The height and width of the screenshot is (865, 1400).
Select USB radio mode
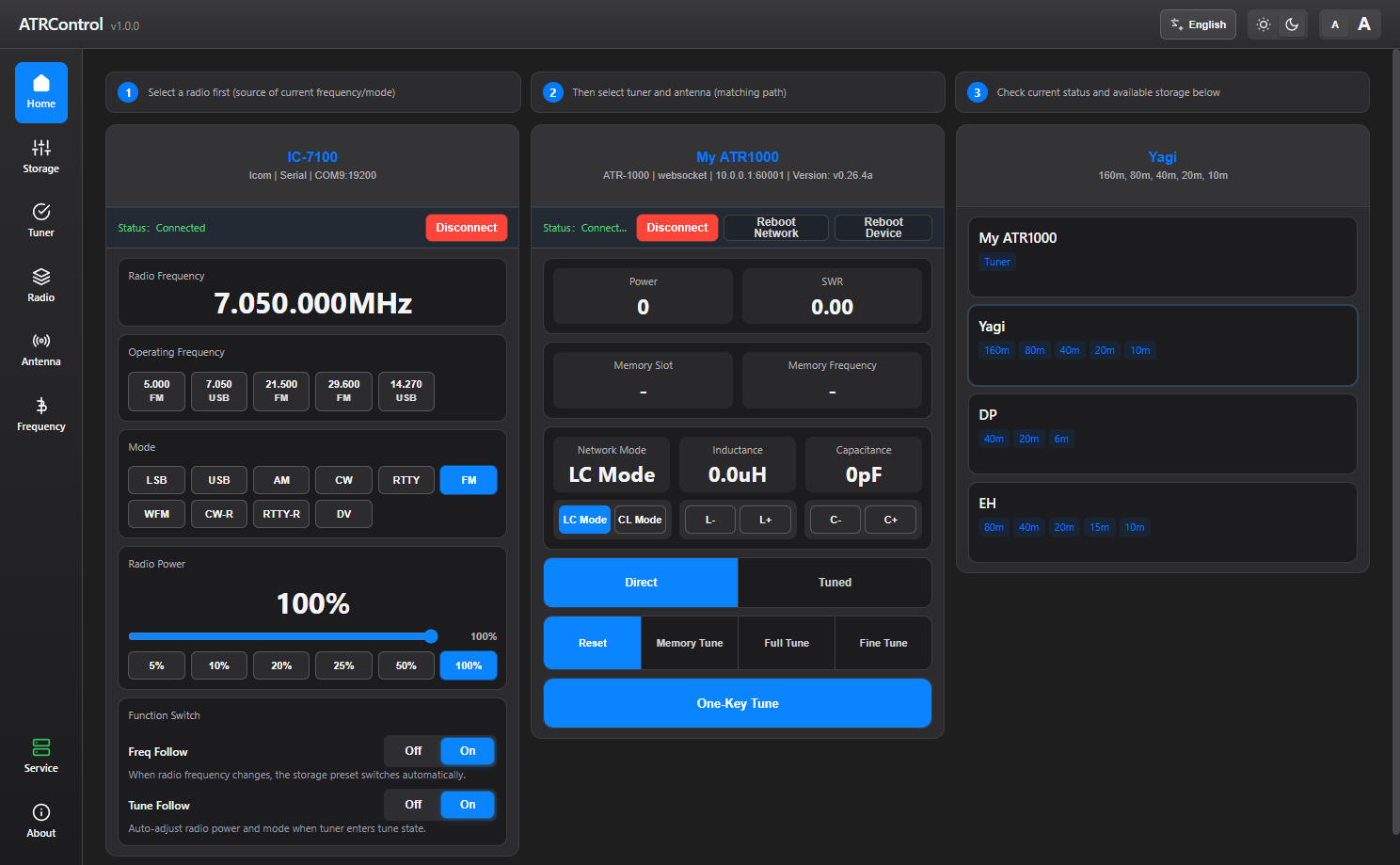click(219, 480)
